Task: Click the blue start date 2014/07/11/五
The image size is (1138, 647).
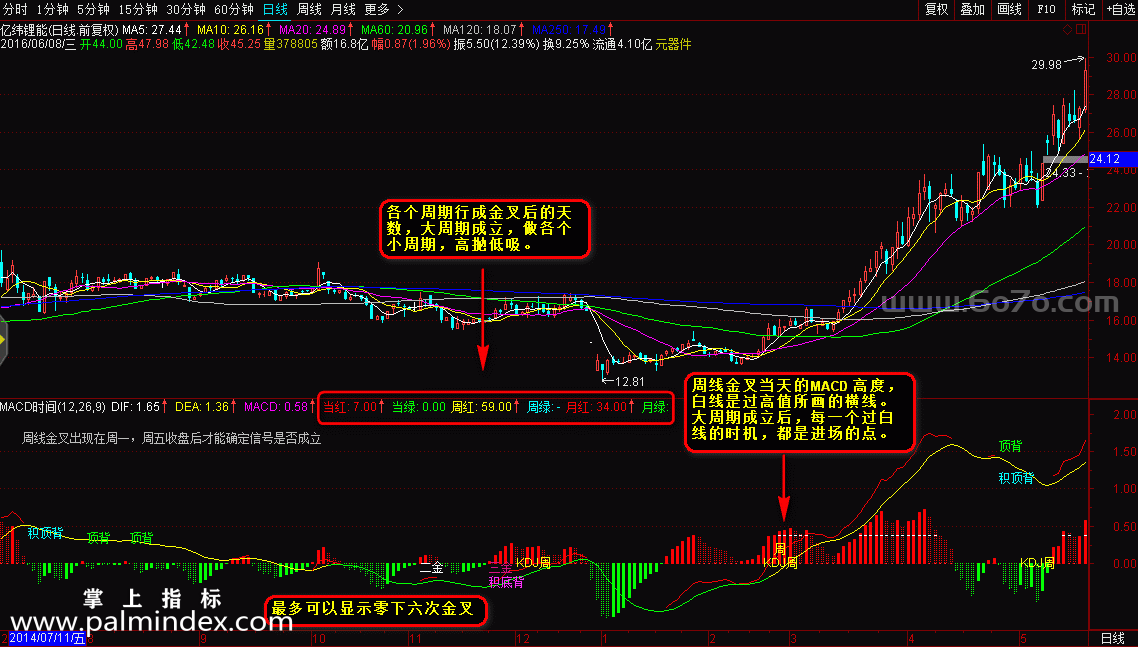Action: pos(47,639)
